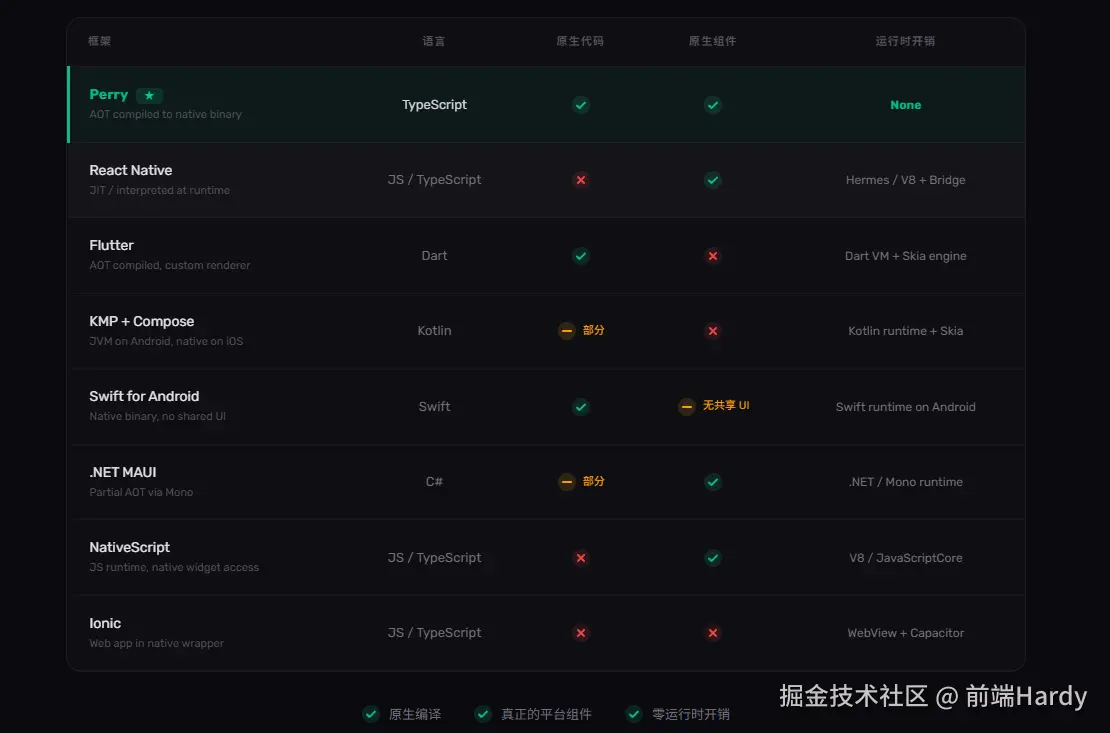
Task: Click the checkmark beside 原生编译 legend
Action: click(x=371, y=714)
